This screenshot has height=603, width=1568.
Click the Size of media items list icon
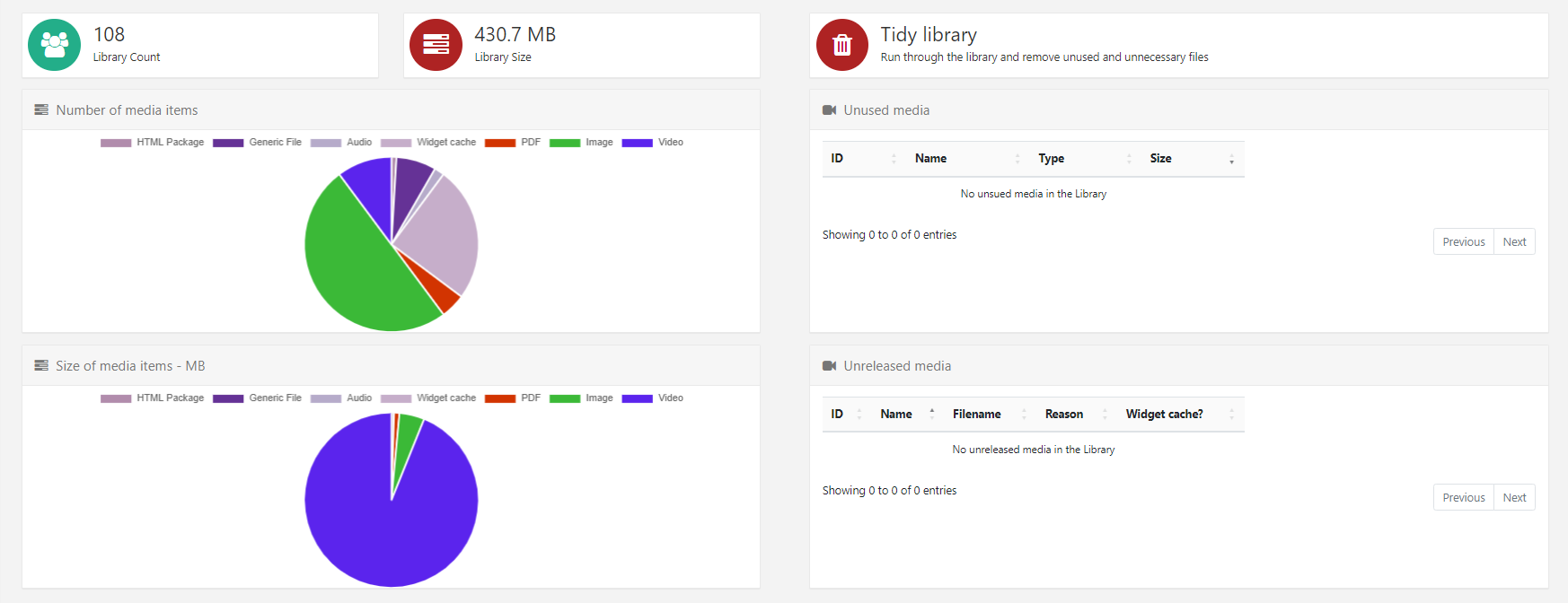coord(41,366)
